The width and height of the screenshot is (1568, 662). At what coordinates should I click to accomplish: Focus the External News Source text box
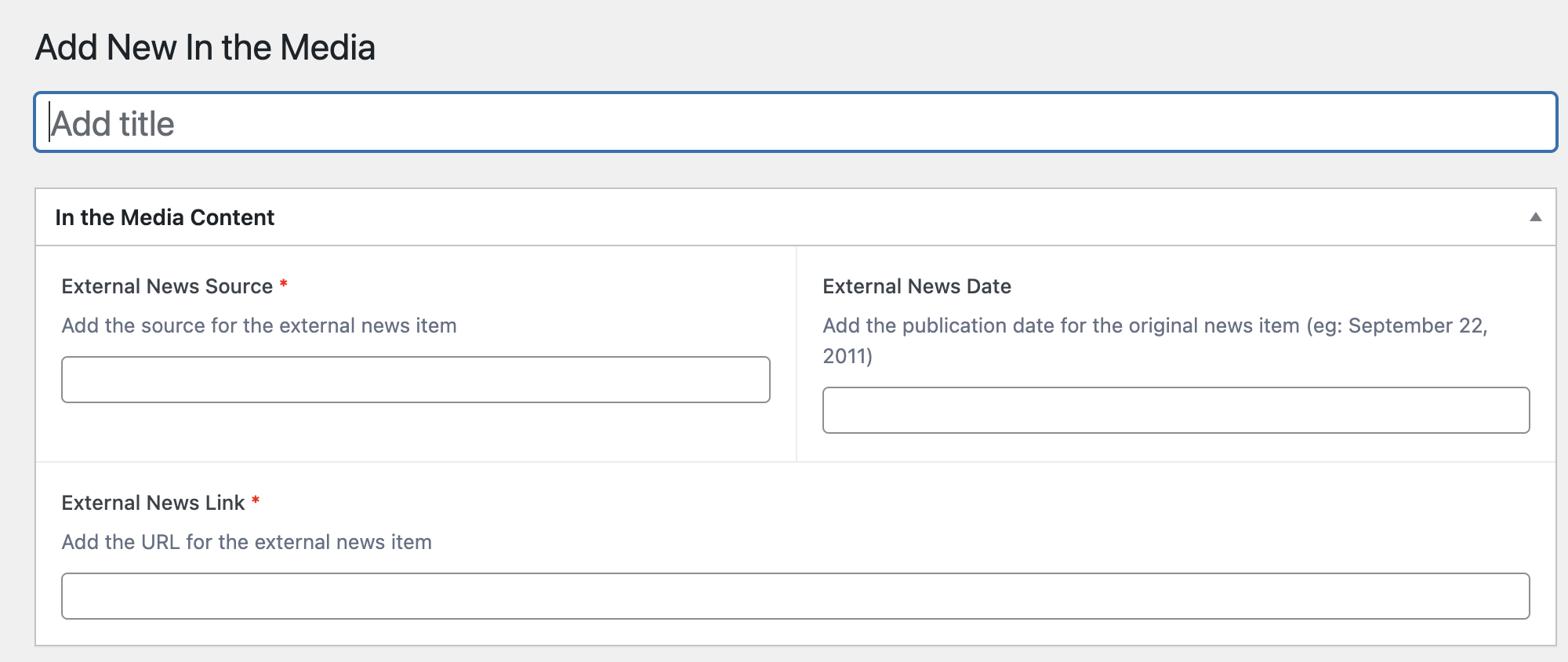click(416, 380)
